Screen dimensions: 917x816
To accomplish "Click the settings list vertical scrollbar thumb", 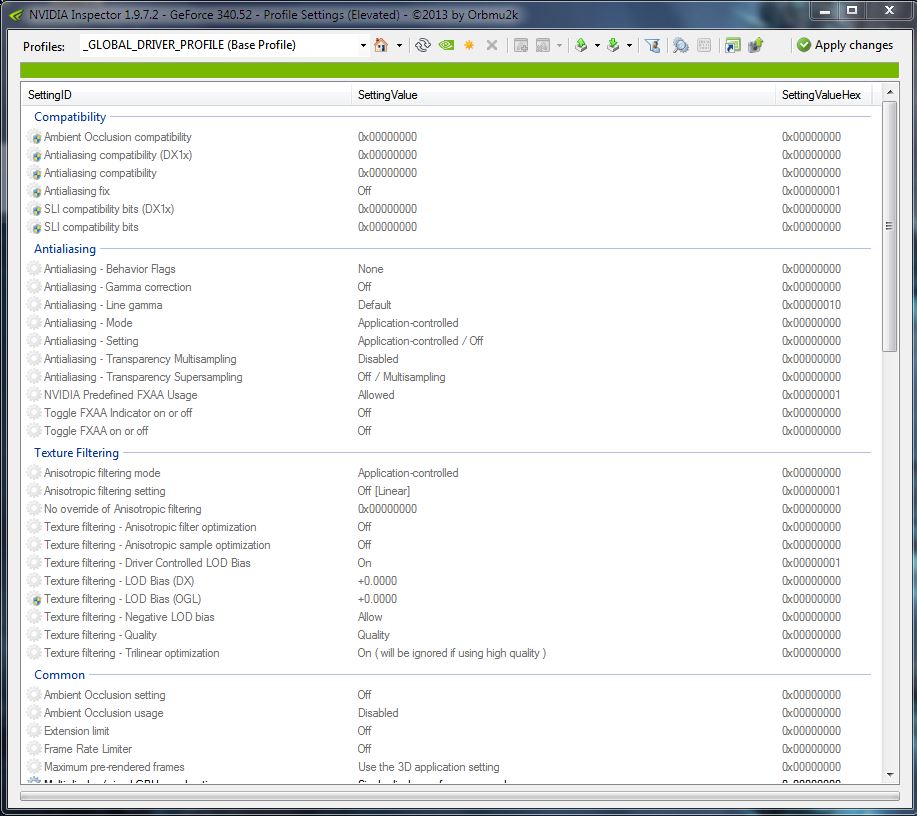I will coord(890,226).
